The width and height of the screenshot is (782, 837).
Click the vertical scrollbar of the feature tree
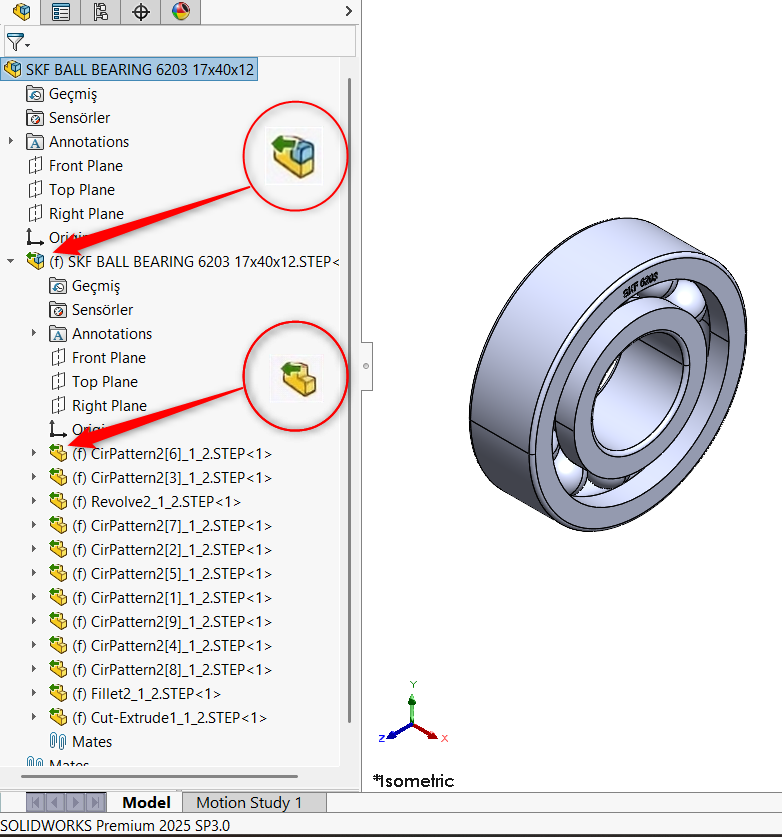coord(350,400)
